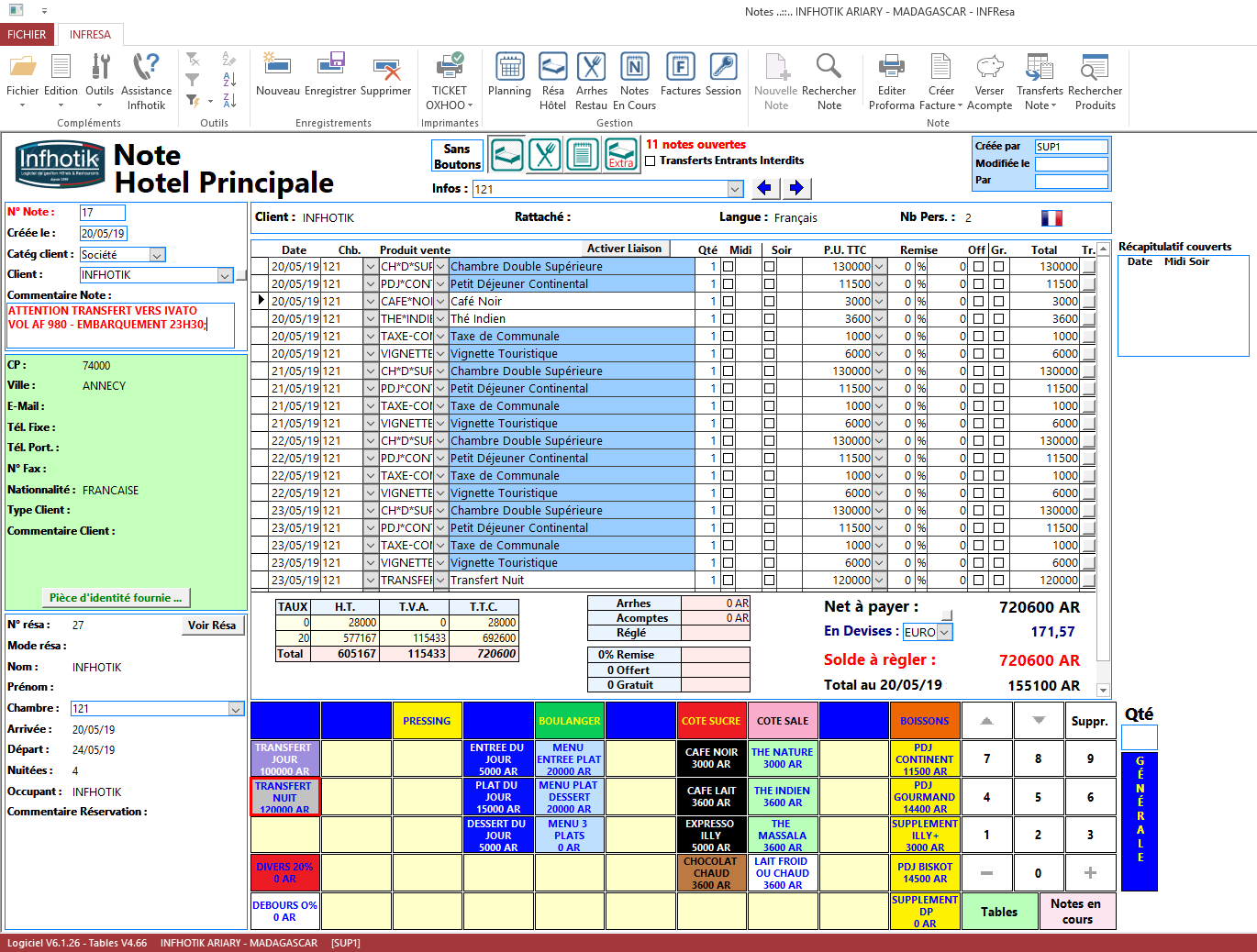Toggle Midi checkbox for Thé Indien row
Viewport: 1257px width, 952px height.
pos(728,318)
